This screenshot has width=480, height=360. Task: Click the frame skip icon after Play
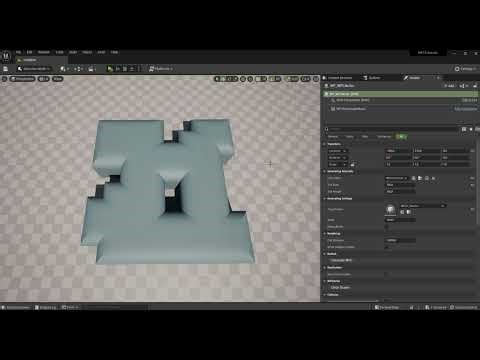(117, 69)
